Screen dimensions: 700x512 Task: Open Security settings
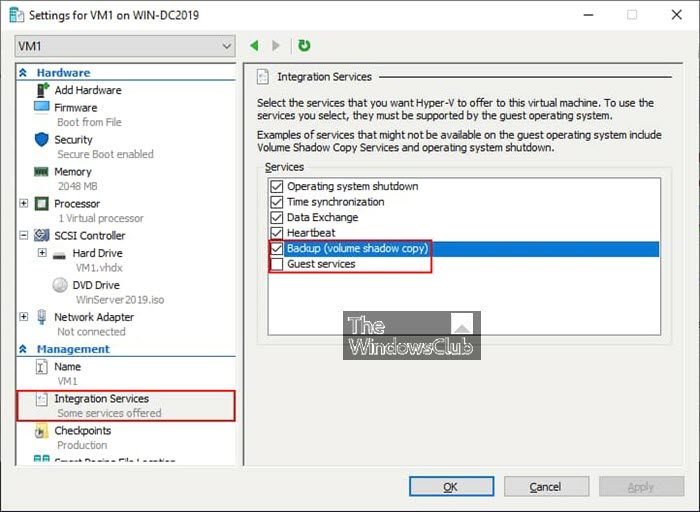coord(73,140)
